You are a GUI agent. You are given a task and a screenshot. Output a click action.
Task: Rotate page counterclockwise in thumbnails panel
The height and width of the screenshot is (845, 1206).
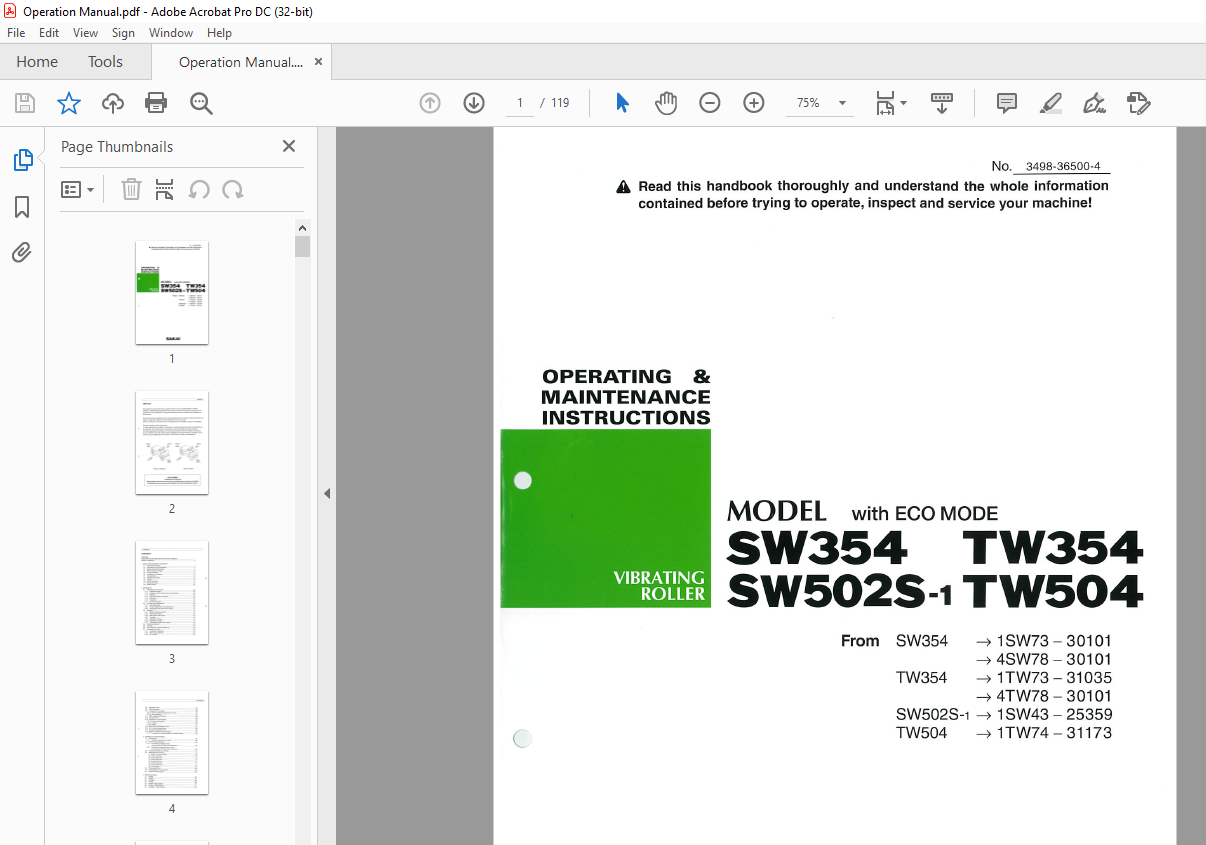point(199,189)
